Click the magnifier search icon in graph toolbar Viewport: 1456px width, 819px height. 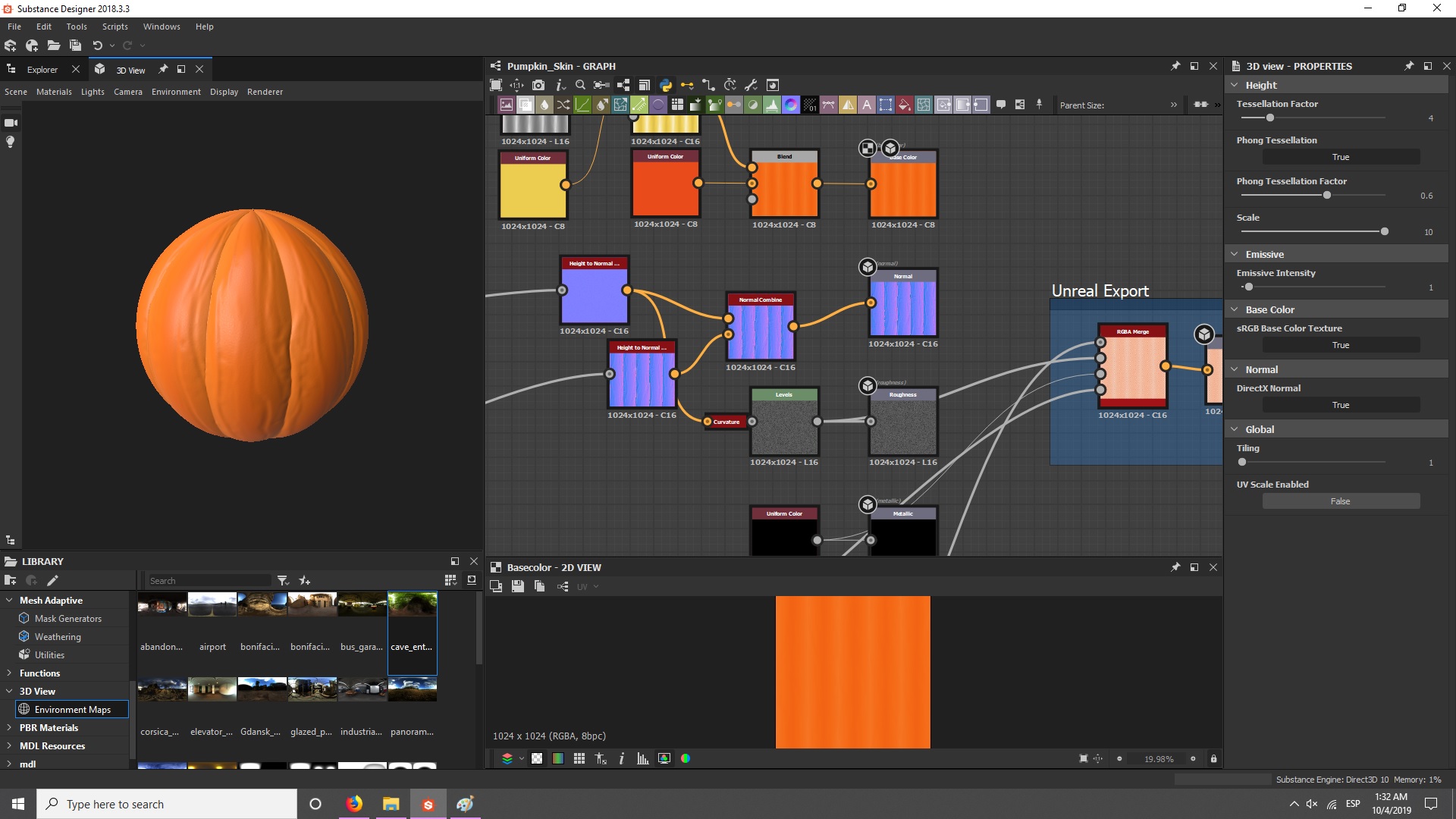pos(580,85)
